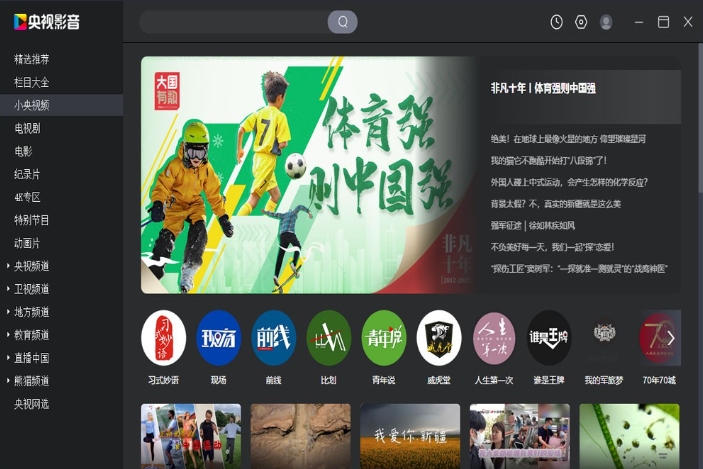Open the settings hexagon icon
Screen dimensions: 703x469
coord(581,22)
